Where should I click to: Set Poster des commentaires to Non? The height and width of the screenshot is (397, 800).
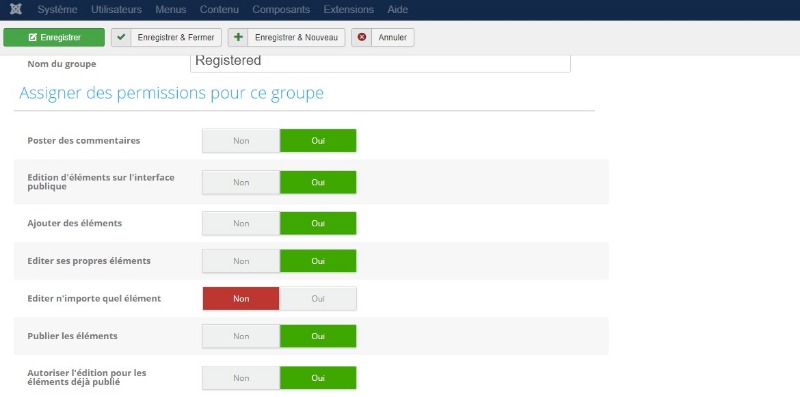[241, 140]
